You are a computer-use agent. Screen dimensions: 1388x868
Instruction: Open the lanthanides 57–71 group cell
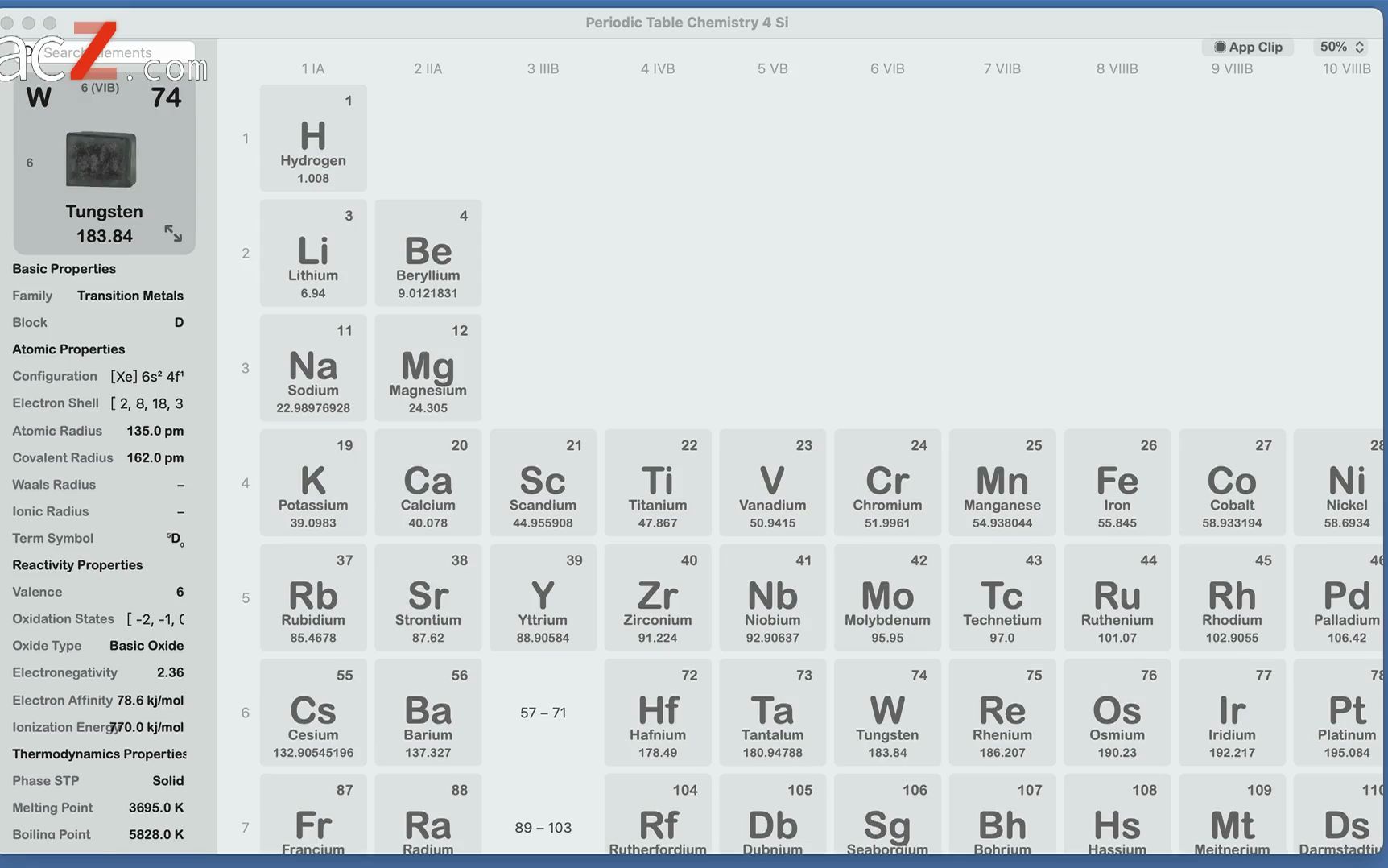click(543, 713)
